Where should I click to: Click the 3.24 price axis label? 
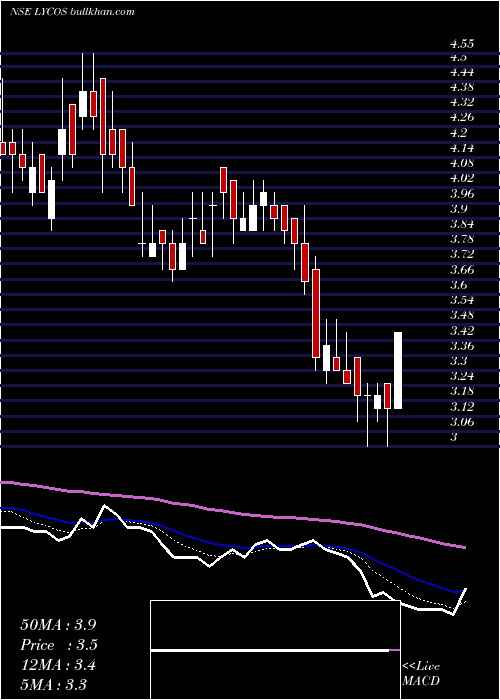click(x=462, y=376)
